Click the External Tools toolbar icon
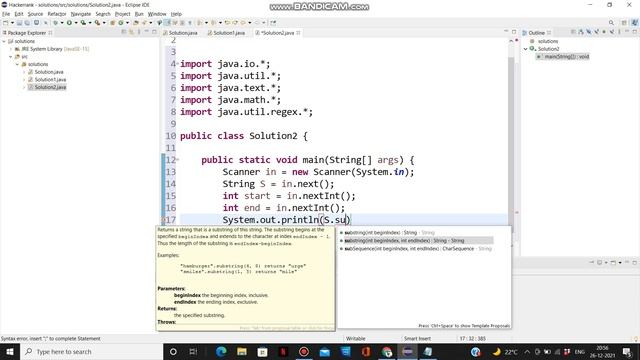This screenshot has width=640, height=360. coord(98,23)
